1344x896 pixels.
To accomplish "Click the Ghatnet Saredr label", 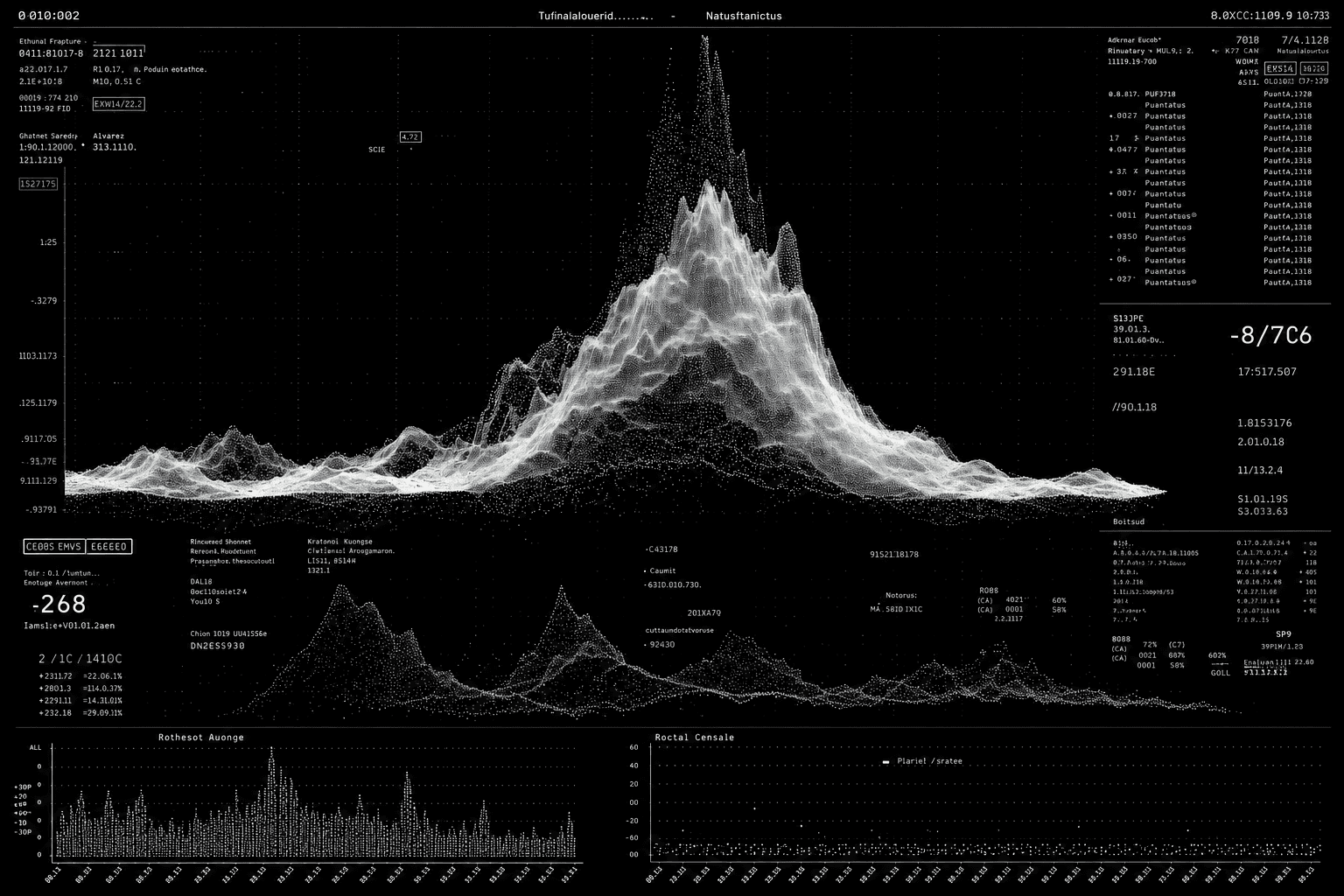I will [49, 136].
